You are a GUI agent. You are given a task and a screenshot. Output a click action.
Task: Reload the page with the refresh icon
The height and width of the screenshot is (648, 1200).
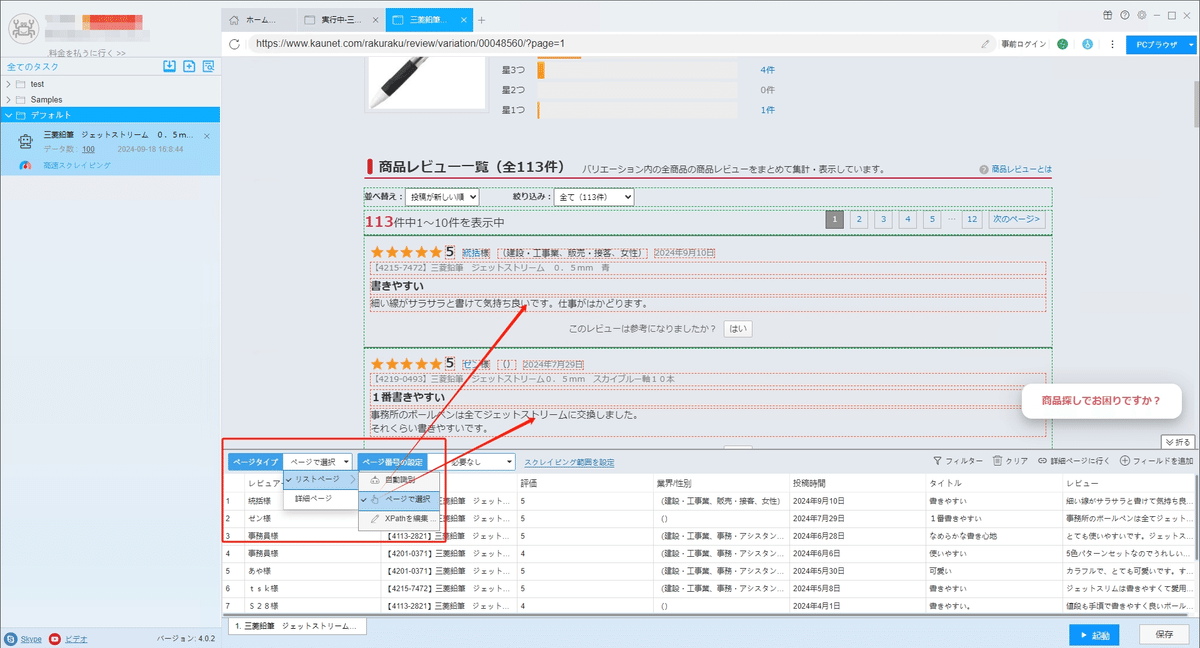coord(234,43)
